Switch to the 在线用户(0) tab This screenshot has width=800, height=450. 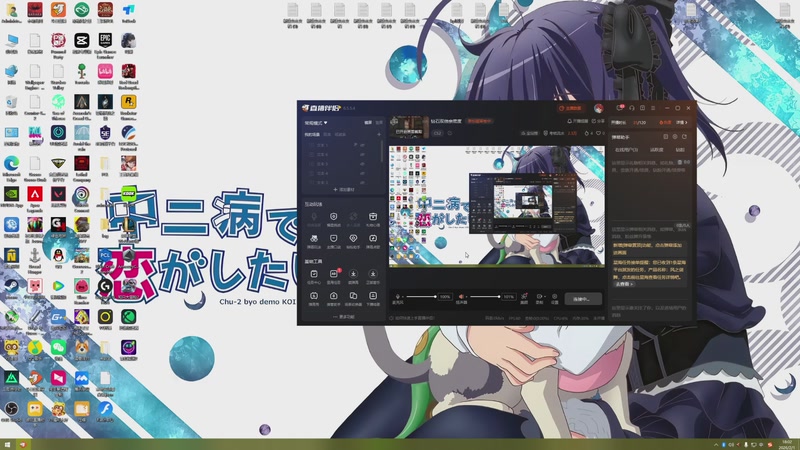[626, 150]
